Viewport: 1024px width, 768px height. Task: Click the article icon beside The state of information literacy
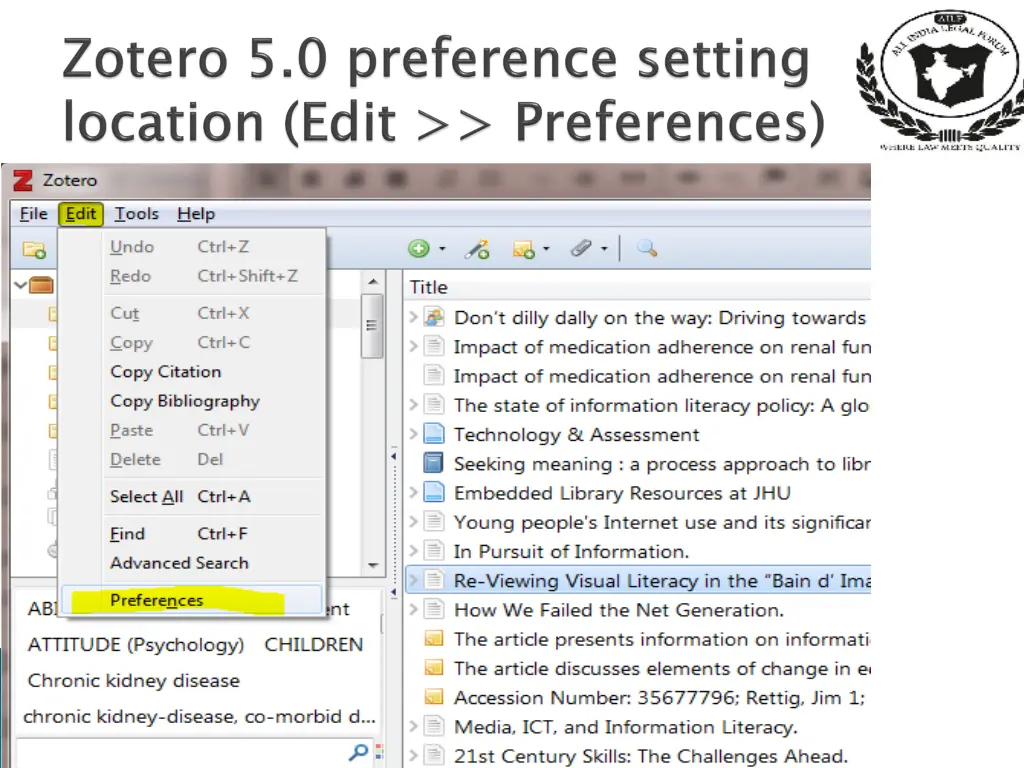434,405
